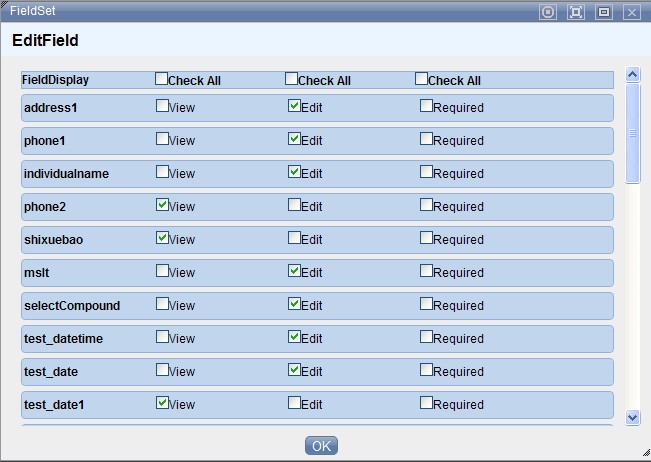Uncheck Edit checkbox for selectCompound
Viewport: 651px width, 462px height.
tap(294, 304)
